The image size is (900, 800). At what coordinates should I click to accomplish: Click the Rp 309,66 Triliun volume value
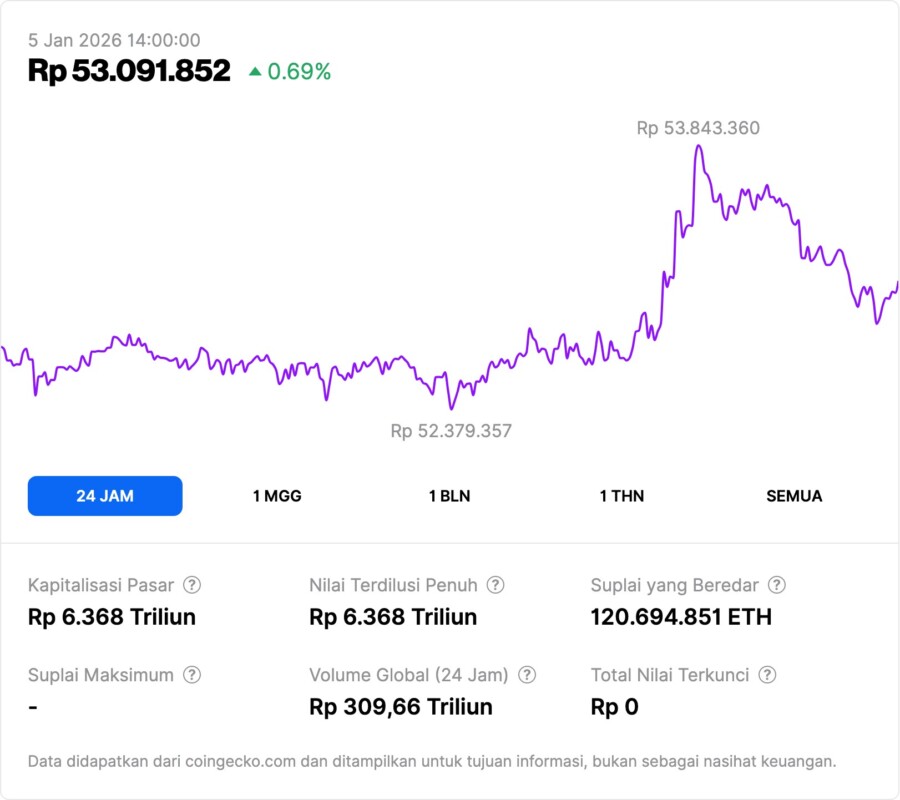[401, 707]
